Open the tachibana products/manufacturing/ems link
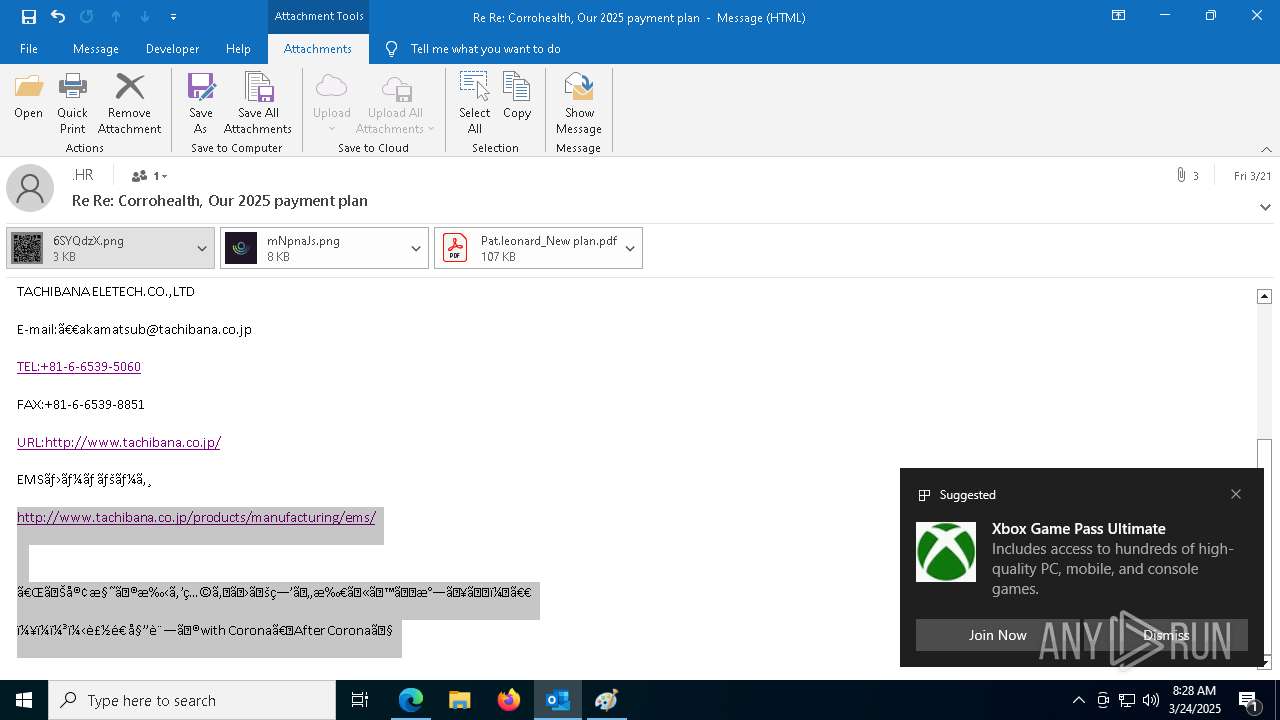Viewport: 1280px width, 720px height. 196,517
